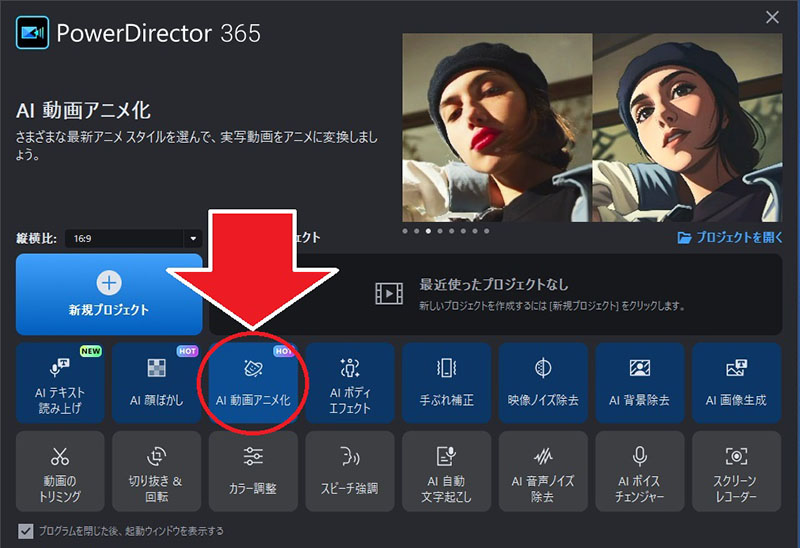The image size is (800, 548).
Task: Launch スピーチ強調 tool
Action: [350, 471]
